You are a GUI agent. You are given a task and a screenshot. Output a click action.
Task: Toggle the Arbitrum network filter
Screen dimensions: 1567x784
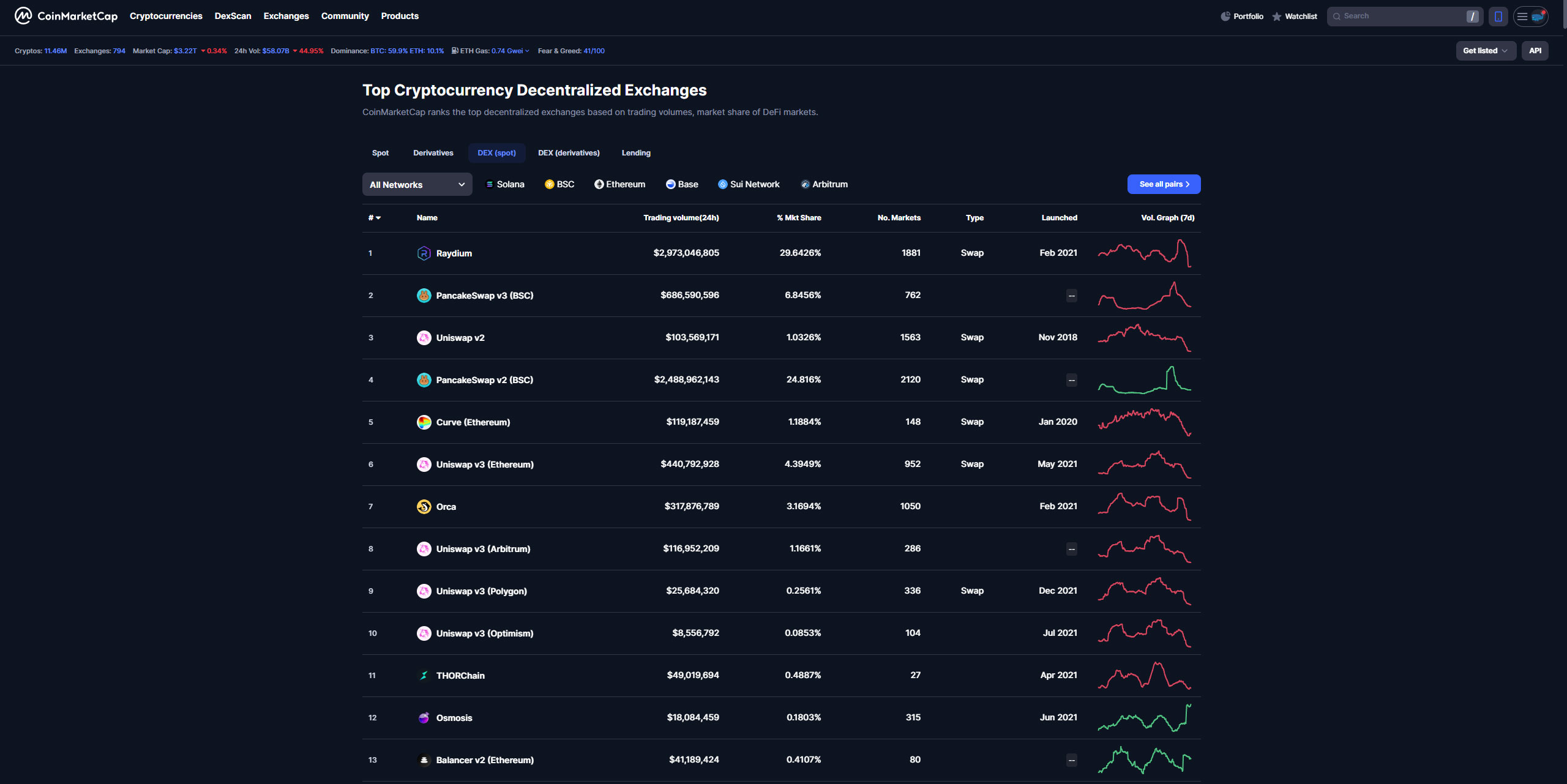(x=824, y=184)
